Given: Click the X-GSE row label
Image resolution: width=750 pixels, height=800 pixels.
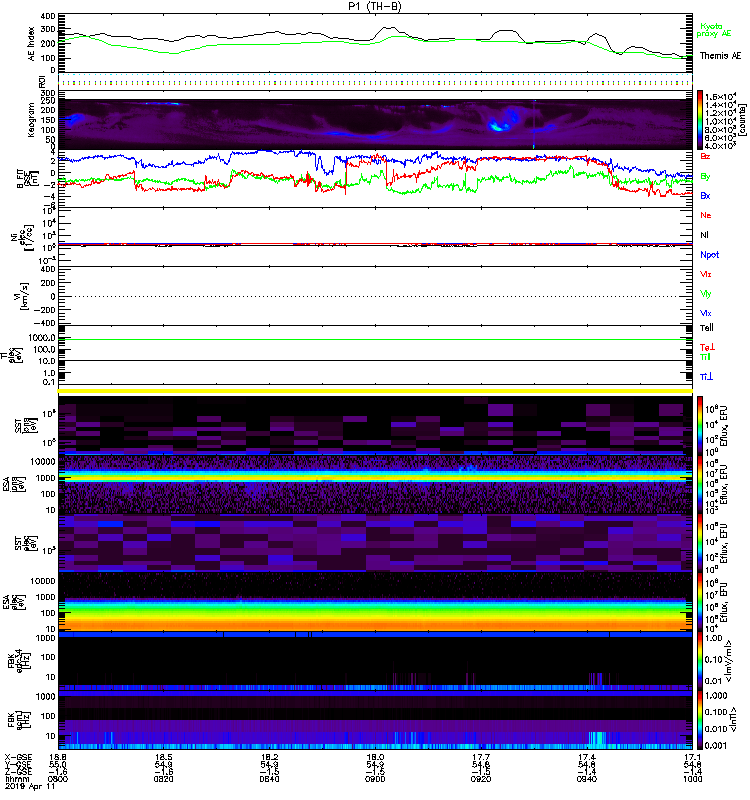Looking at the screenshot, I should pyautogui.click(x=18, y=757).
